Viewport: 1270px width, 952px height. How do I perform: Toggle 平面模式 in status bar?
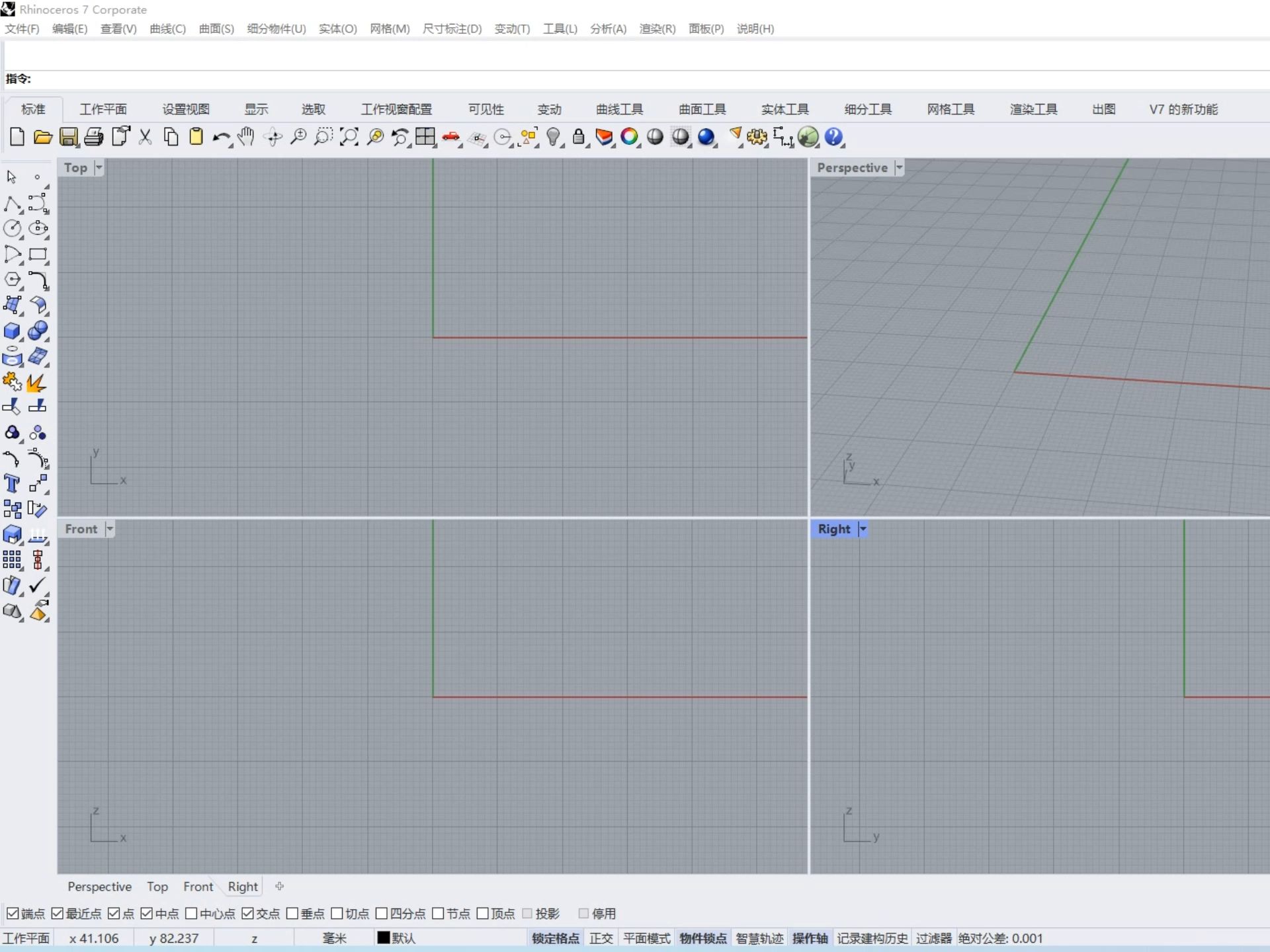tap(646, 938)
